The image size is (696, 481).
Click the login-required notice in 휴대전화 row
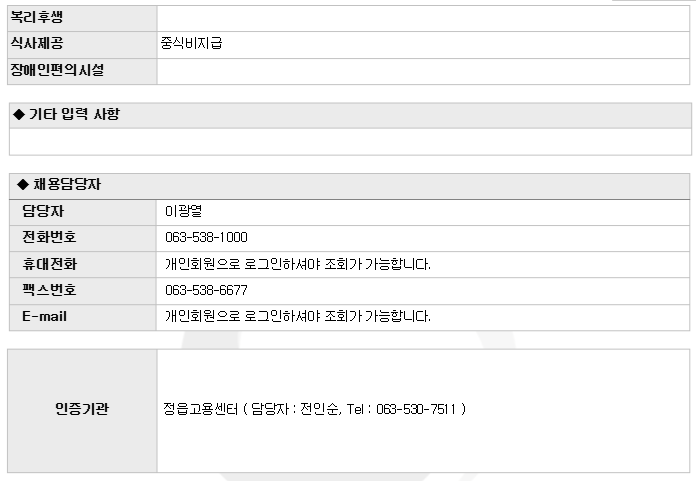[297, 264]
